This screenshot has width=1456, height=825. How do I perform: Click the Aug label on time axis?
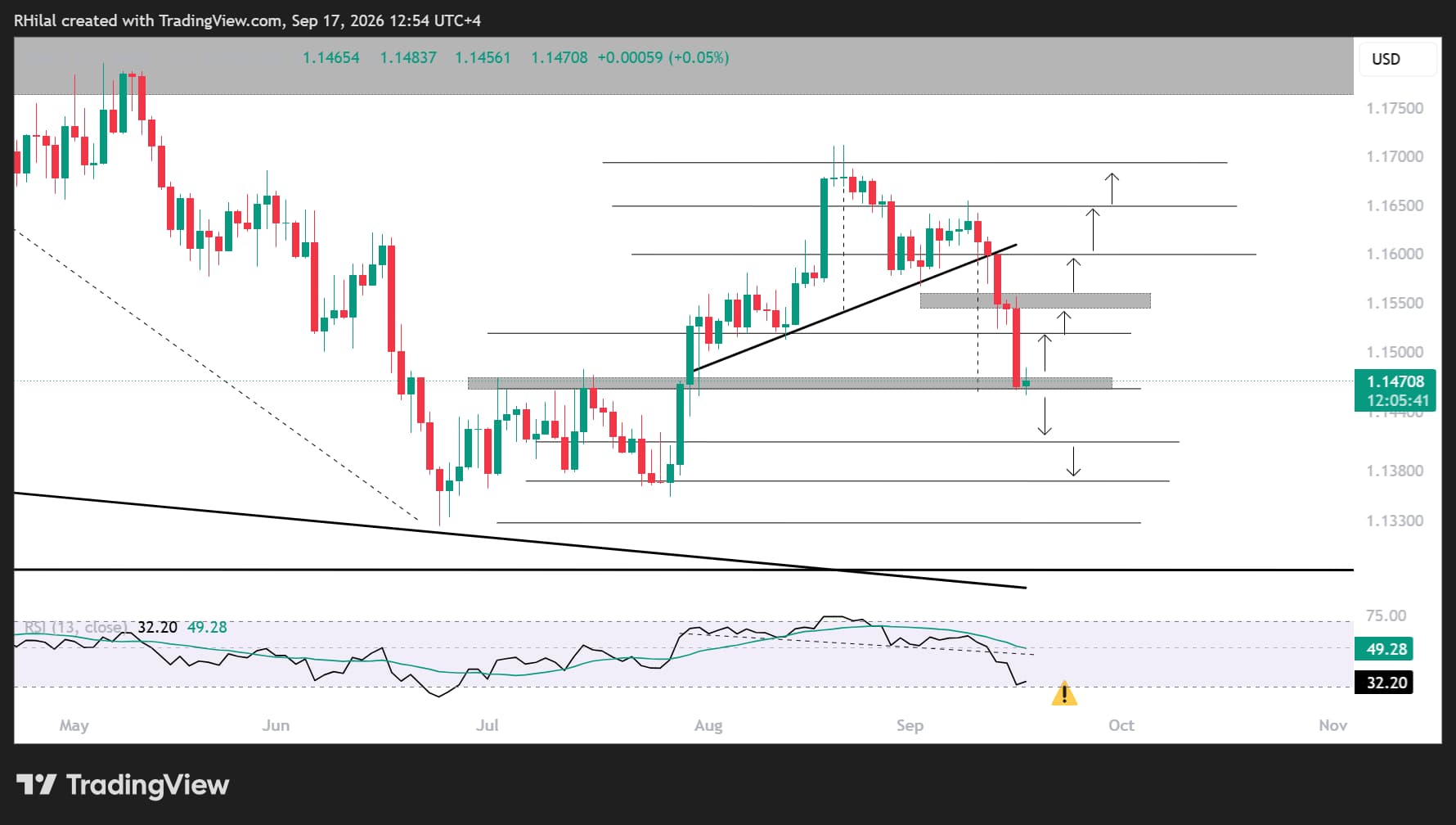pos(708,726)
